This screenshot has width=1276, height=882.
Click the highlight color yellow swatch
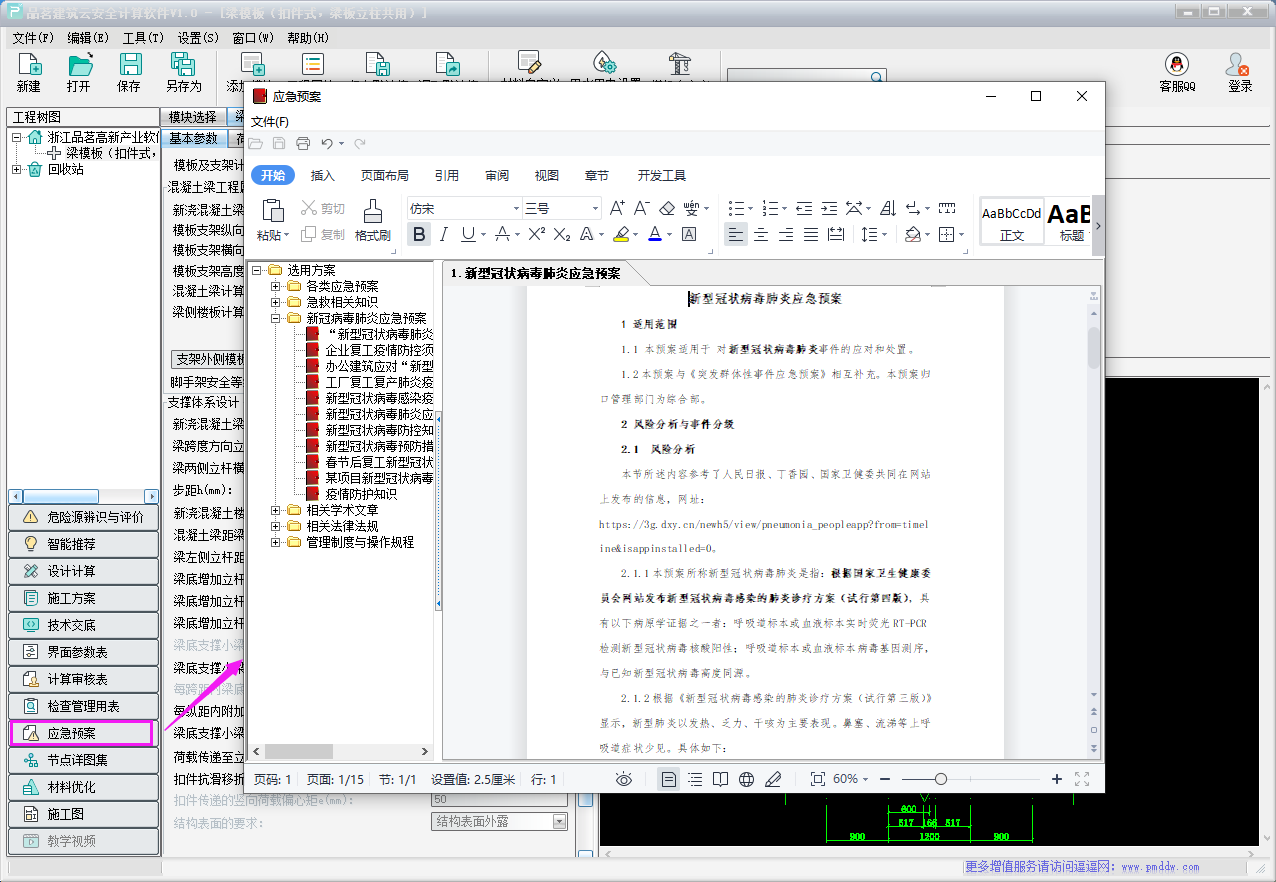(620, 235)
